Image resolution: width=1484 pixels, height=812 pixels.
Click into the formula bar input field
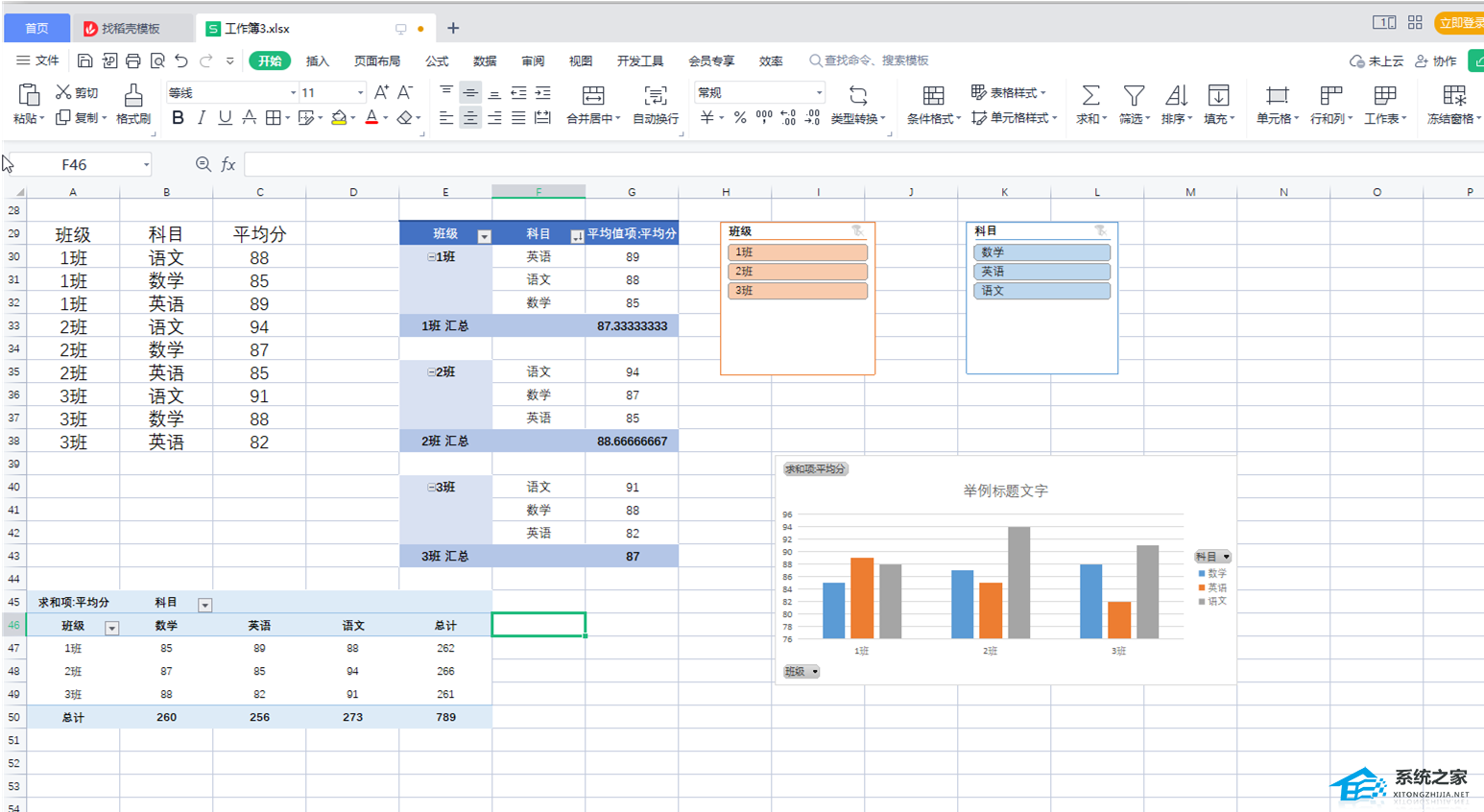[768, 165]
